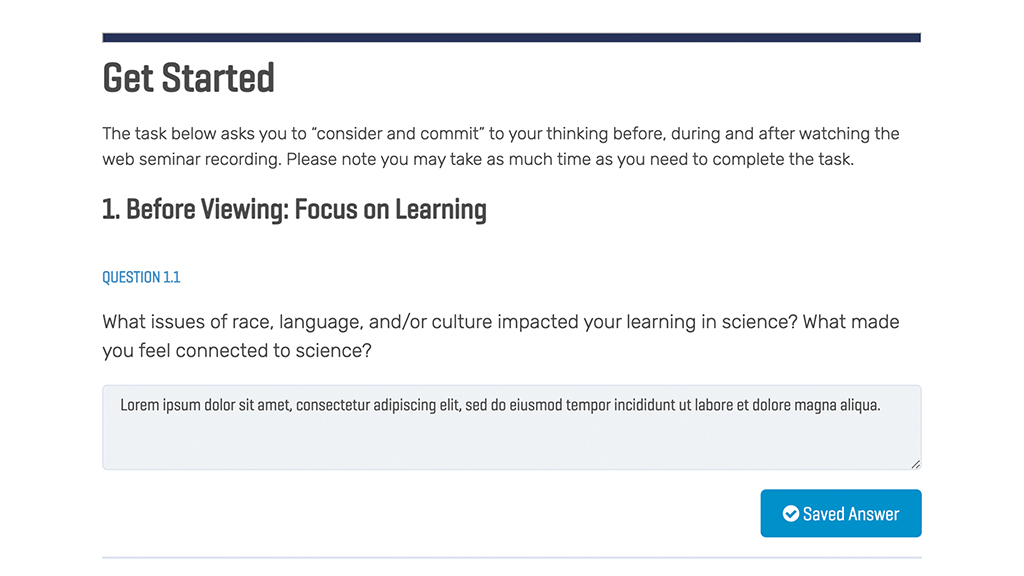Click empty space inside answer box below text

point(511,444)
